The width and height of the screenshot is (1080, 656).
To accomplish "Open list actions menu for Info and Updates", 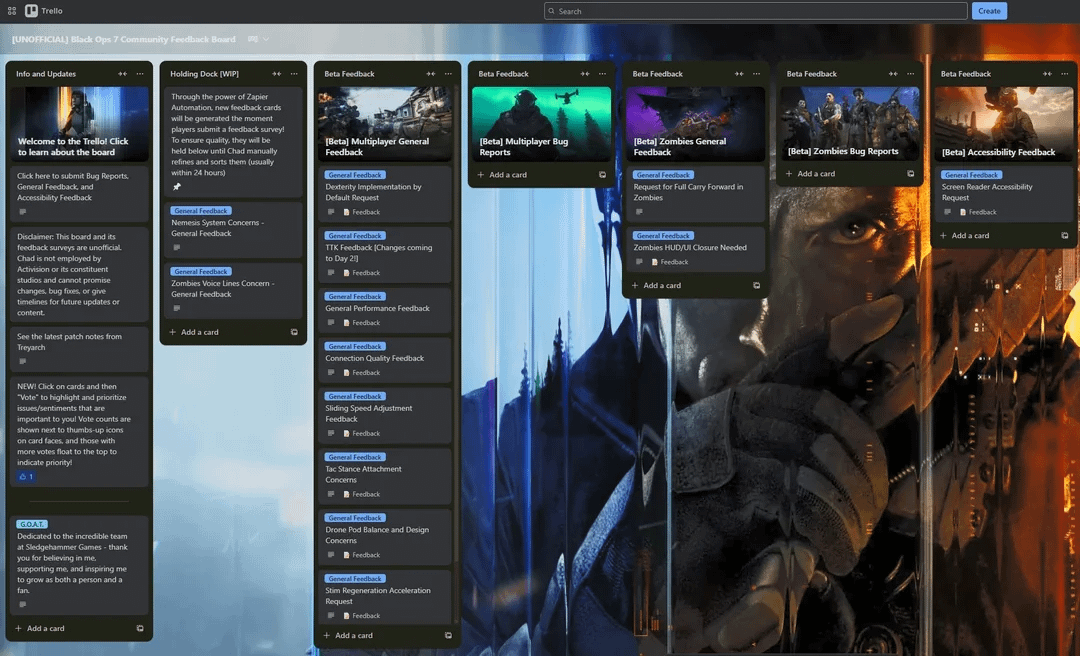I will [x=140, y=74].
